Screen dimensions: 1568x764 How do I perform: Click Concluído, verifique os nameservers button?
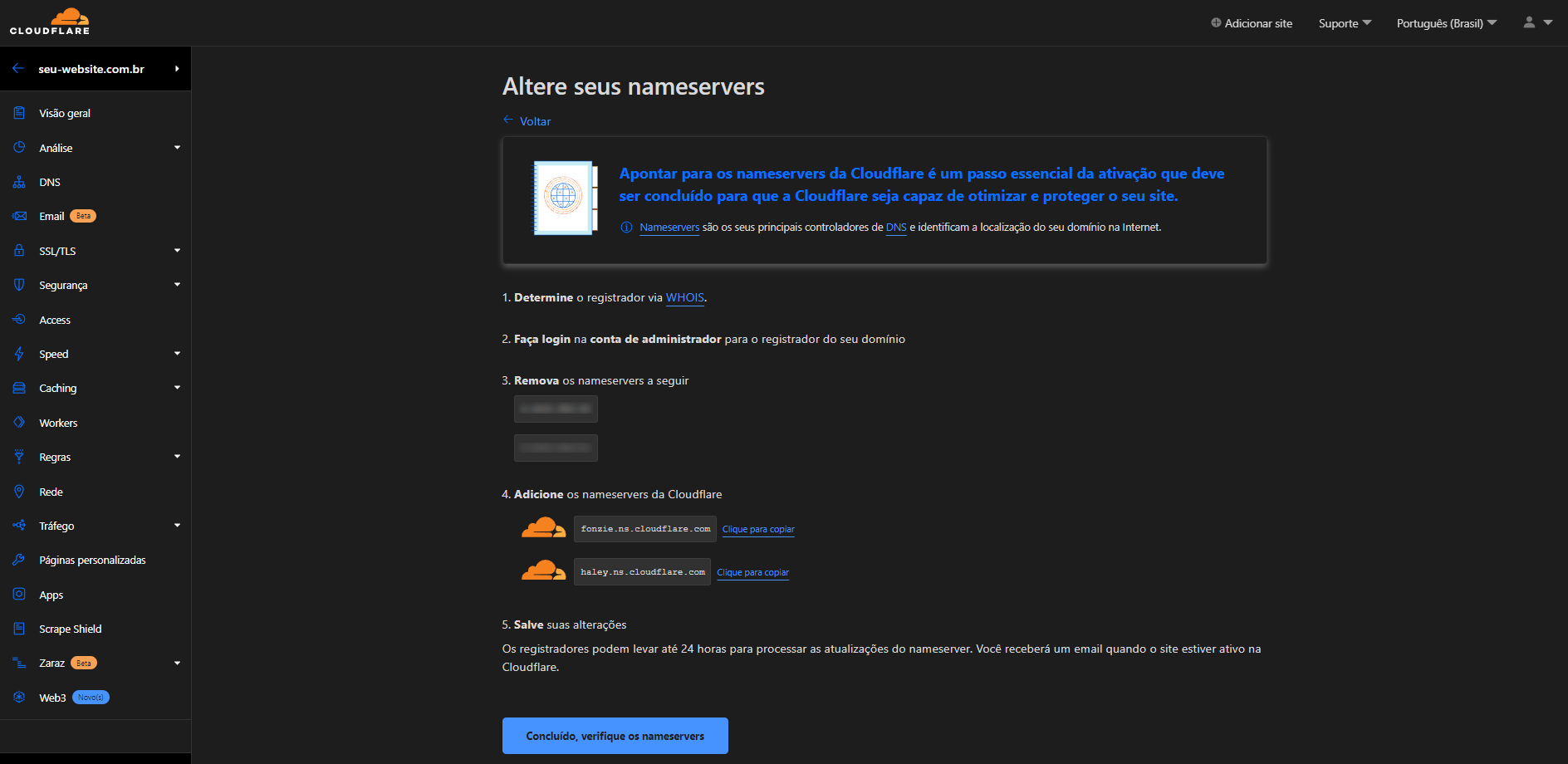coord(615,736)
